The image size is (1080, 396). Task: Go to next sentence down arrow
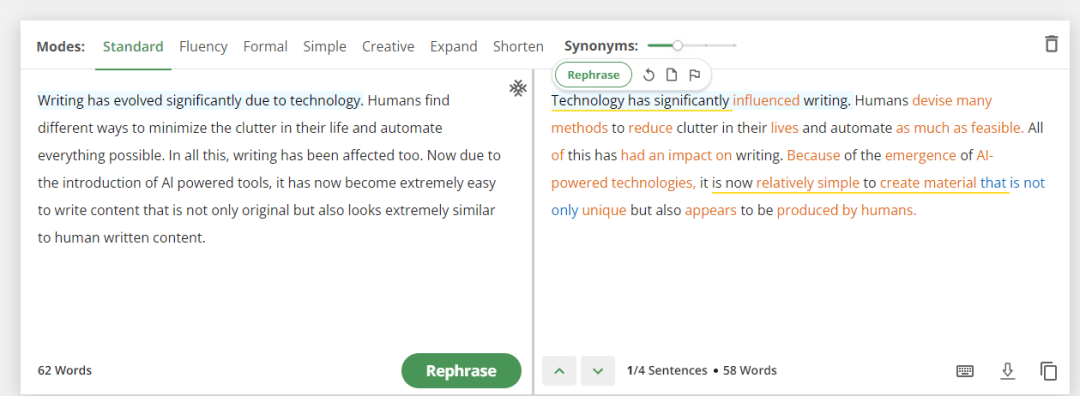click(x=598, y=371)
